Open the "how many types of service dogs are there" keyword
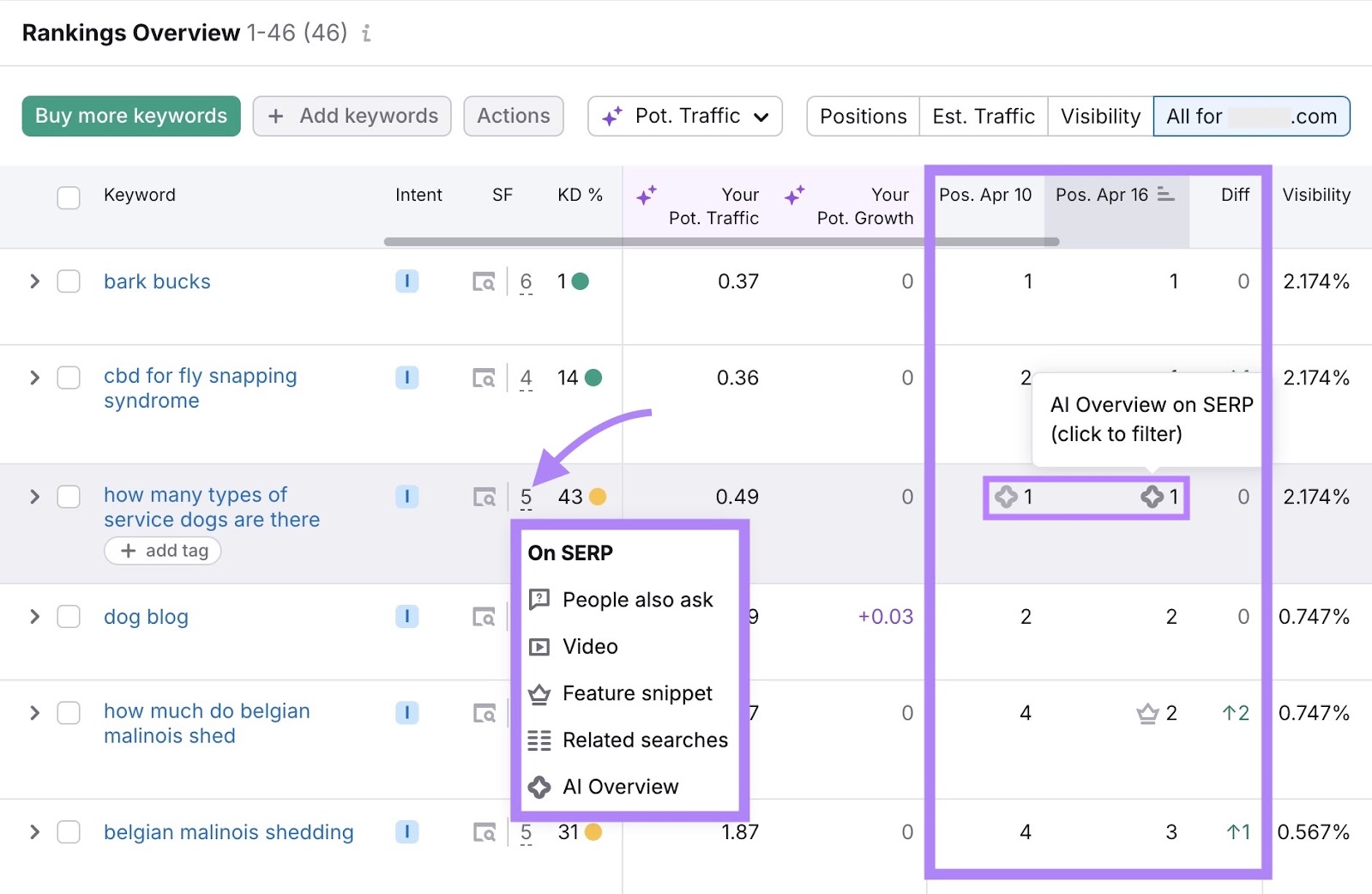Screen dimensions: 1372x894 (211, 506)
